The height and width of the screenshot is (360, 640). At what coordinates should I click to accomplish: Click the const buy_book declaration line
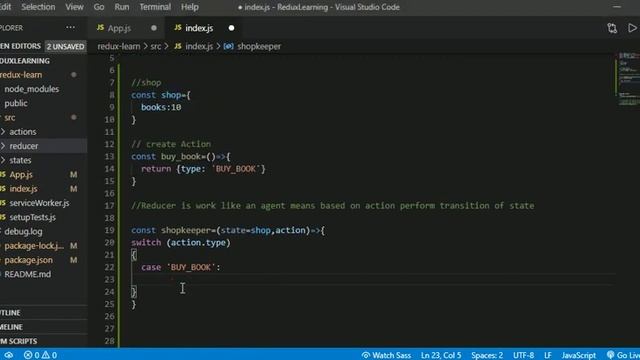[180, 157]
